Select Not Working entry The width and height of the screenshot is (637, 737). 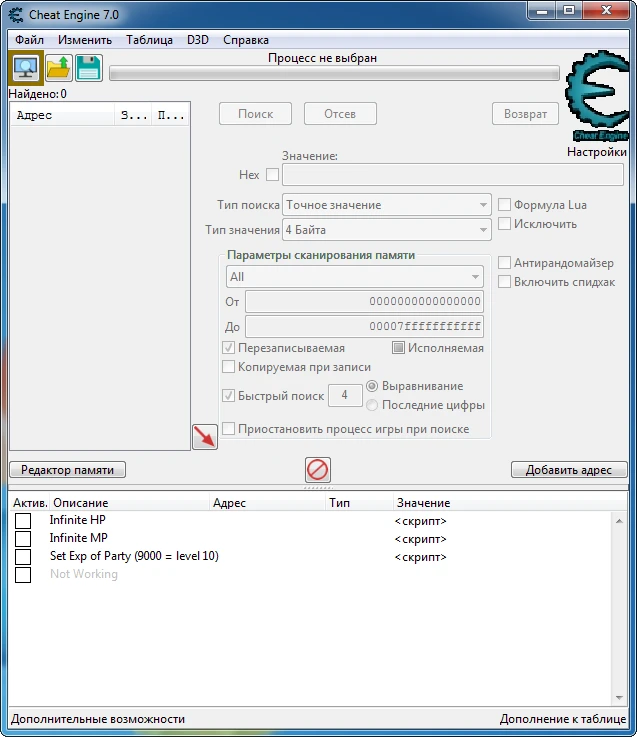(84, 574)
